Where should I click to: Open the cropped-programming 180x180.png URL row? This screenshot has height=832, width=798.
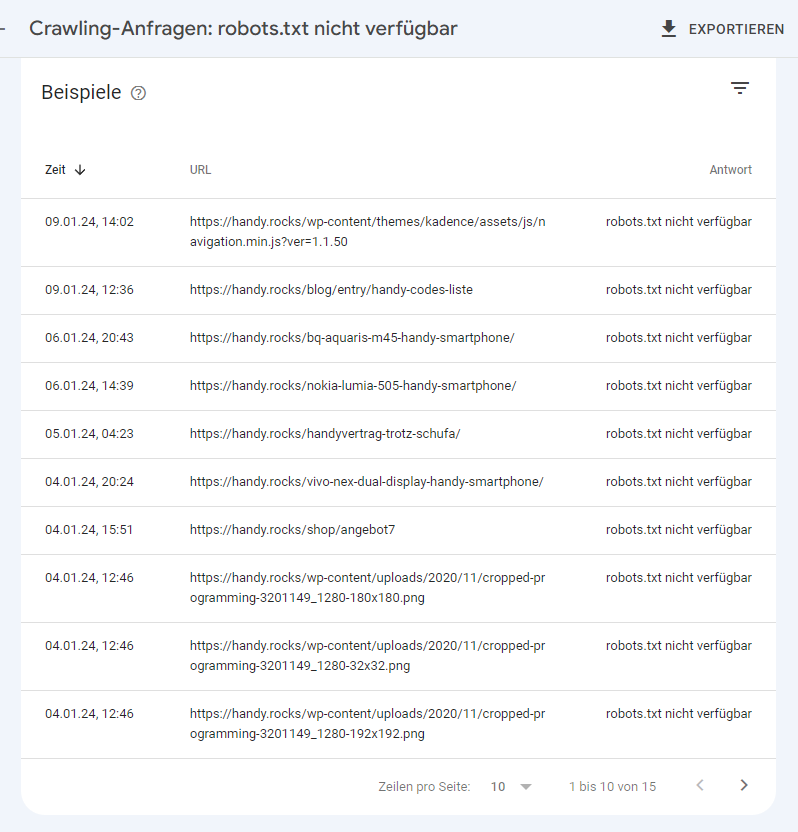(368, 588)
